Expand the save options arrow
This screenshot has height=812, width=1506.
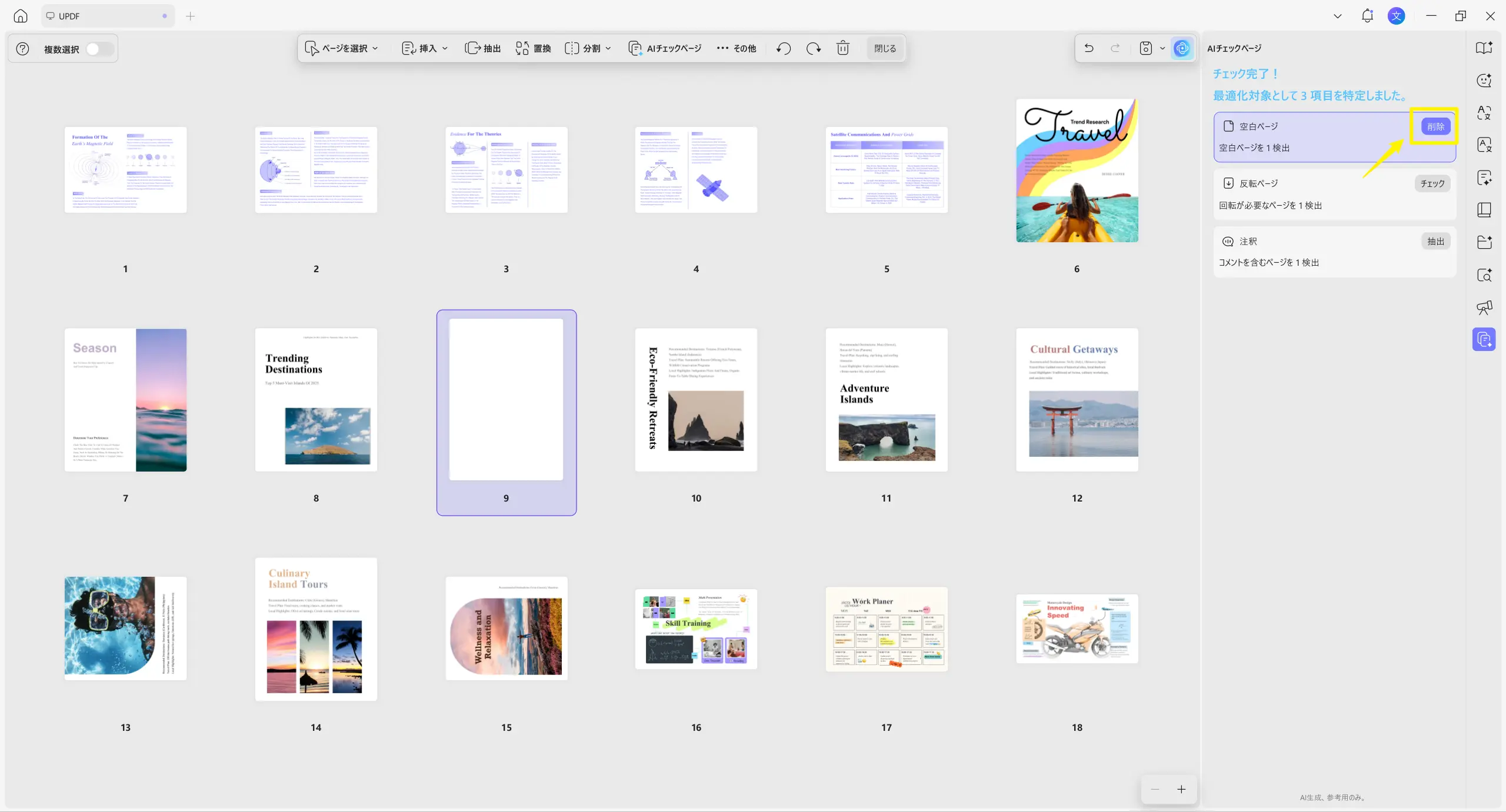tap(1162, 48)
